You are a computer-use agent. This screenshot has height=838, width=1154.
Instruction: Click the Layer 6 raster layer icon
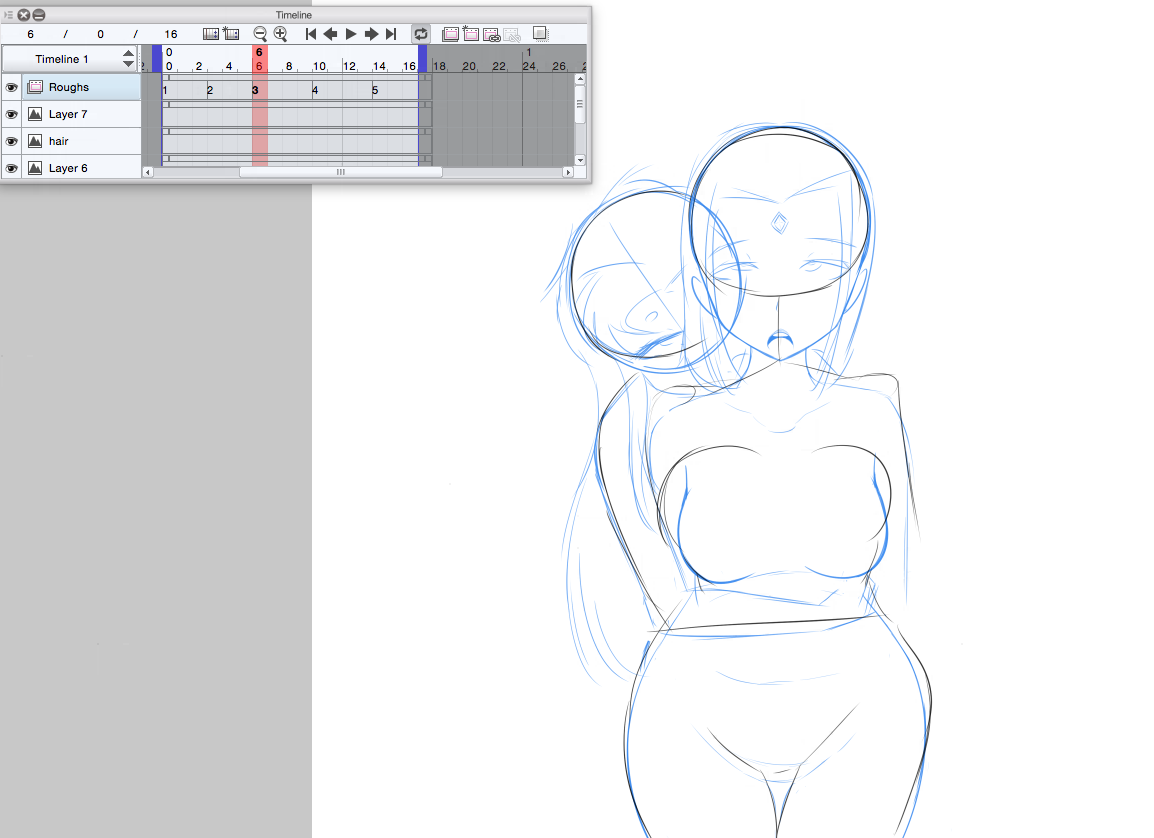(x=35, y=168)
